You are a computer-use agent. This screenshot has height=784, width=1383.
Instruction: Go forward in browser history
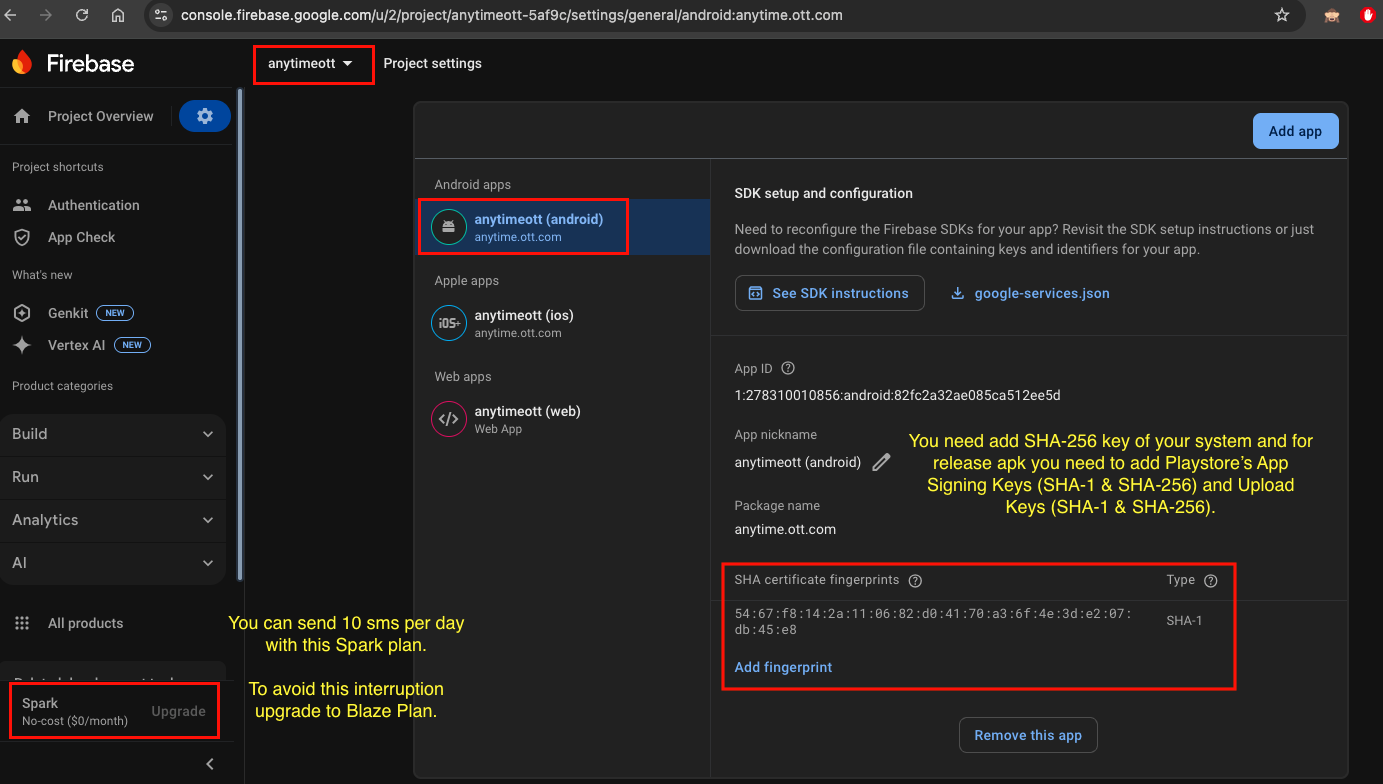click(46, 15)
